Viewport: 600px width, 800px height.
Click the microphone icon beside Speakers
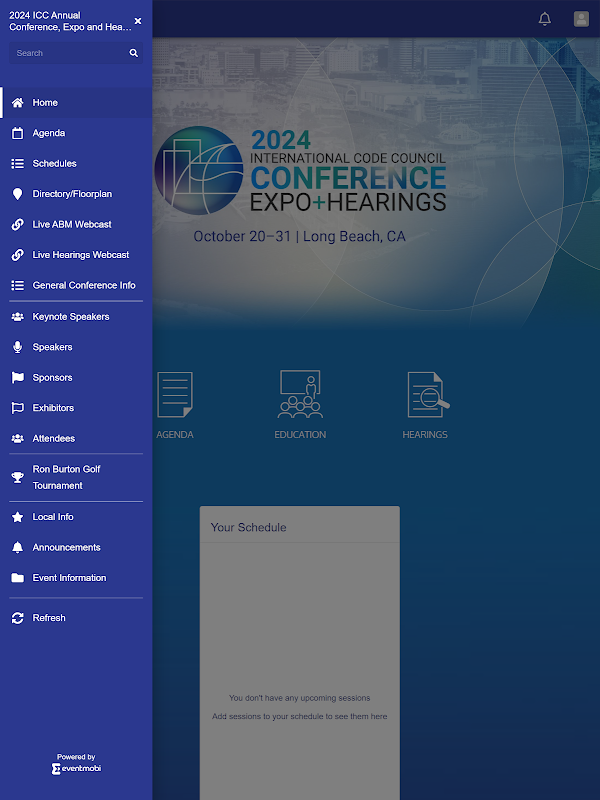(x=17, y=347)
